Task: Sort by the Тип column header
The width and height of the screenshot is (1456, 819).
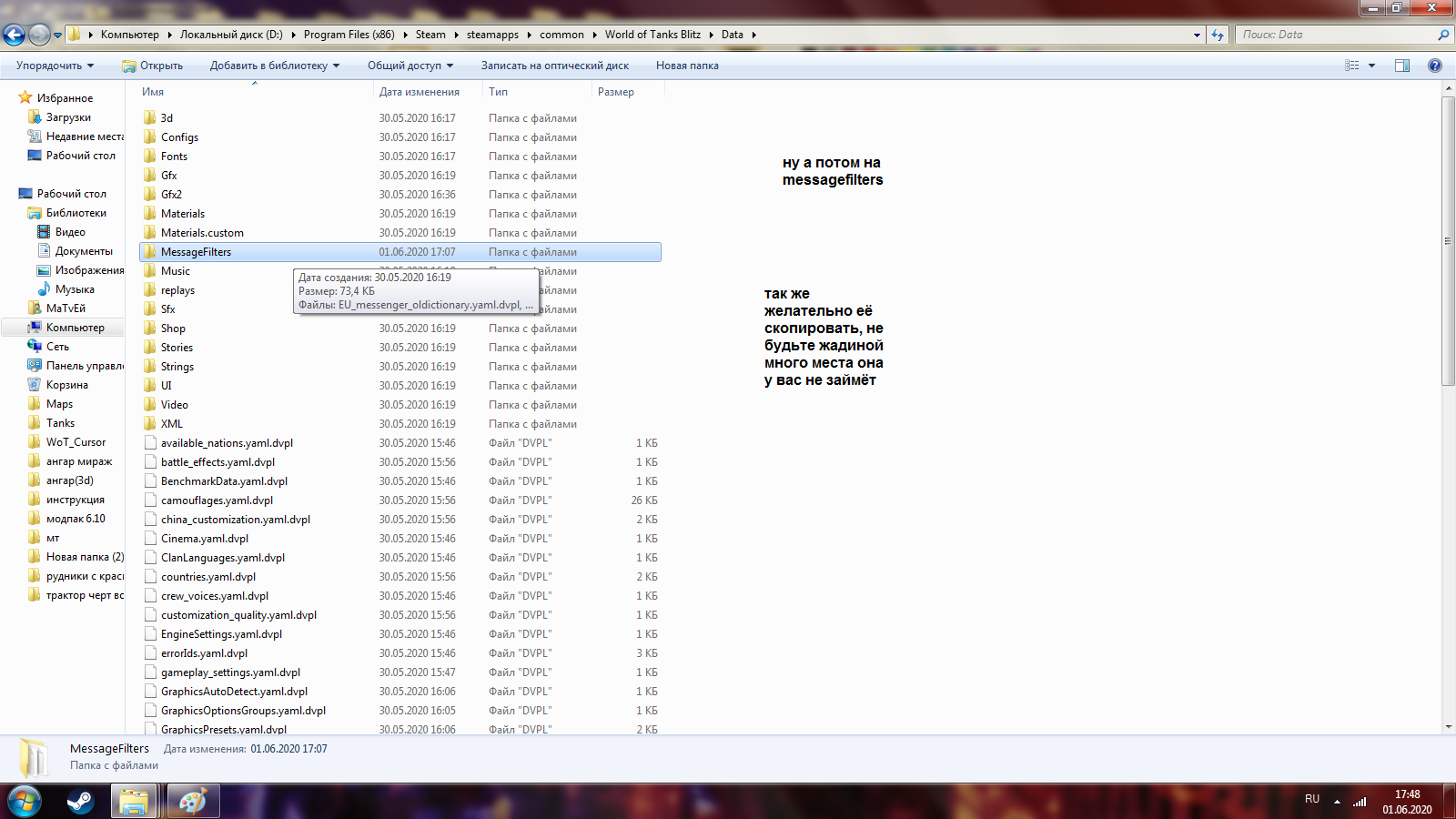Action: point(537,92)
